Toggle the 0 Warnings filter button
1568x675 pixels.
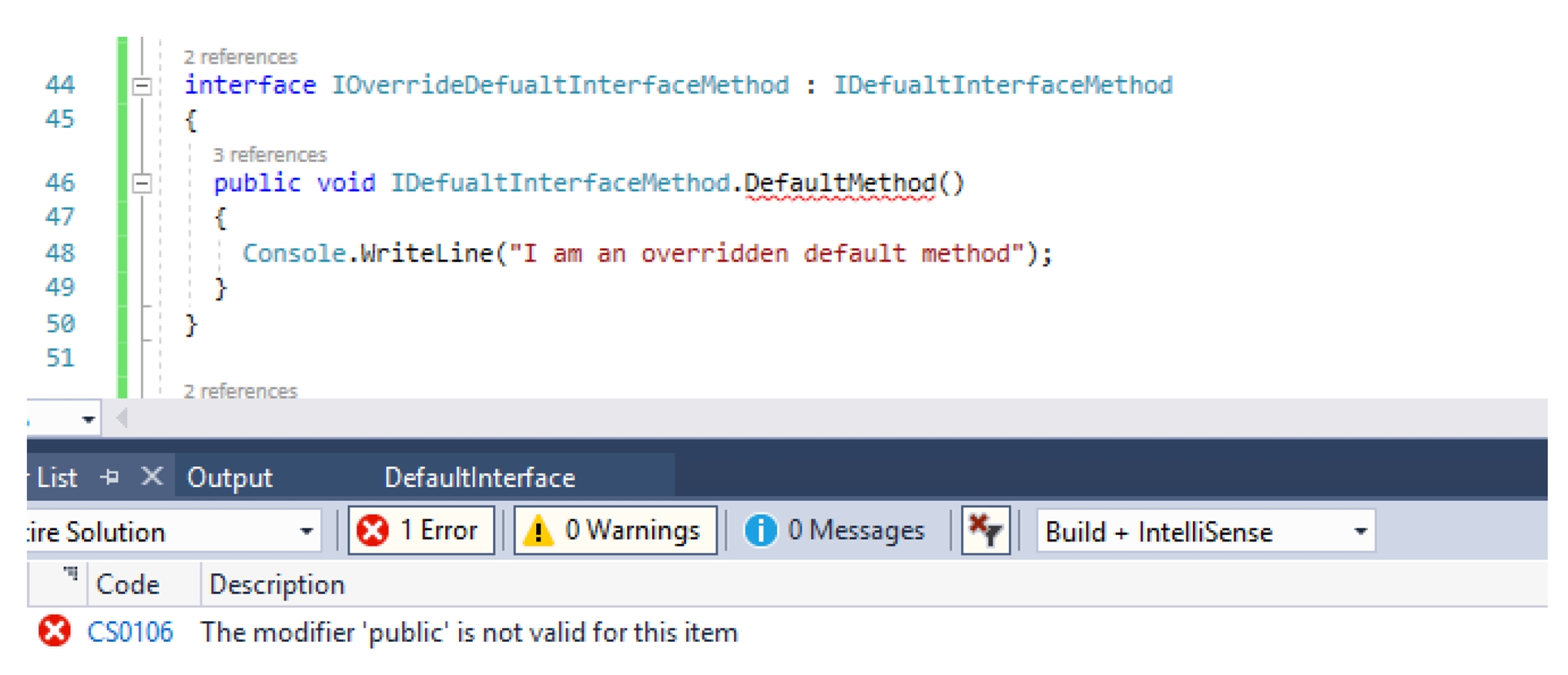[x=614, y=529]
